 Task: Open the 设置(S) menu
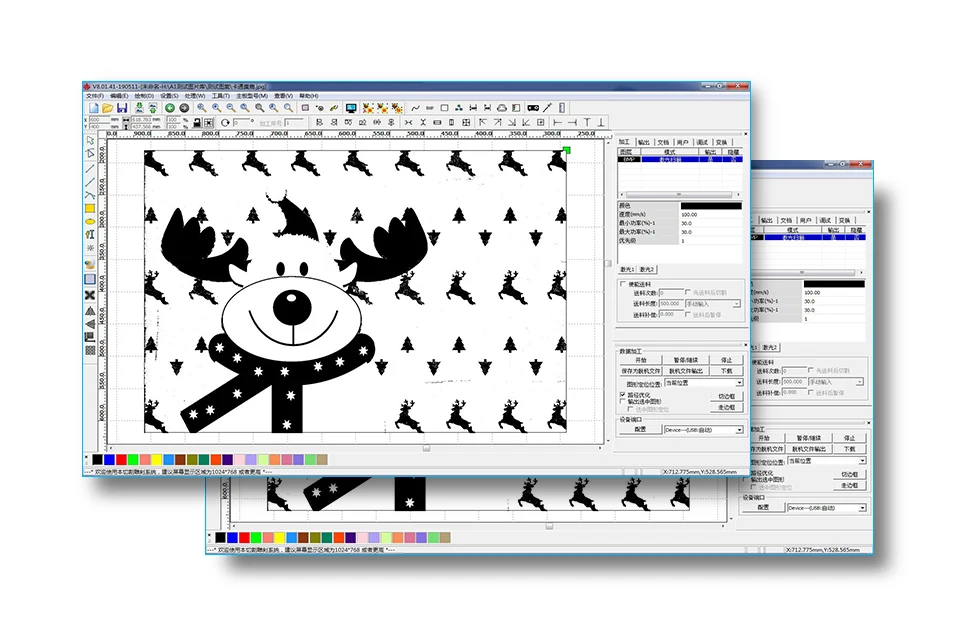pyautogui.click(x=169, y=96)
